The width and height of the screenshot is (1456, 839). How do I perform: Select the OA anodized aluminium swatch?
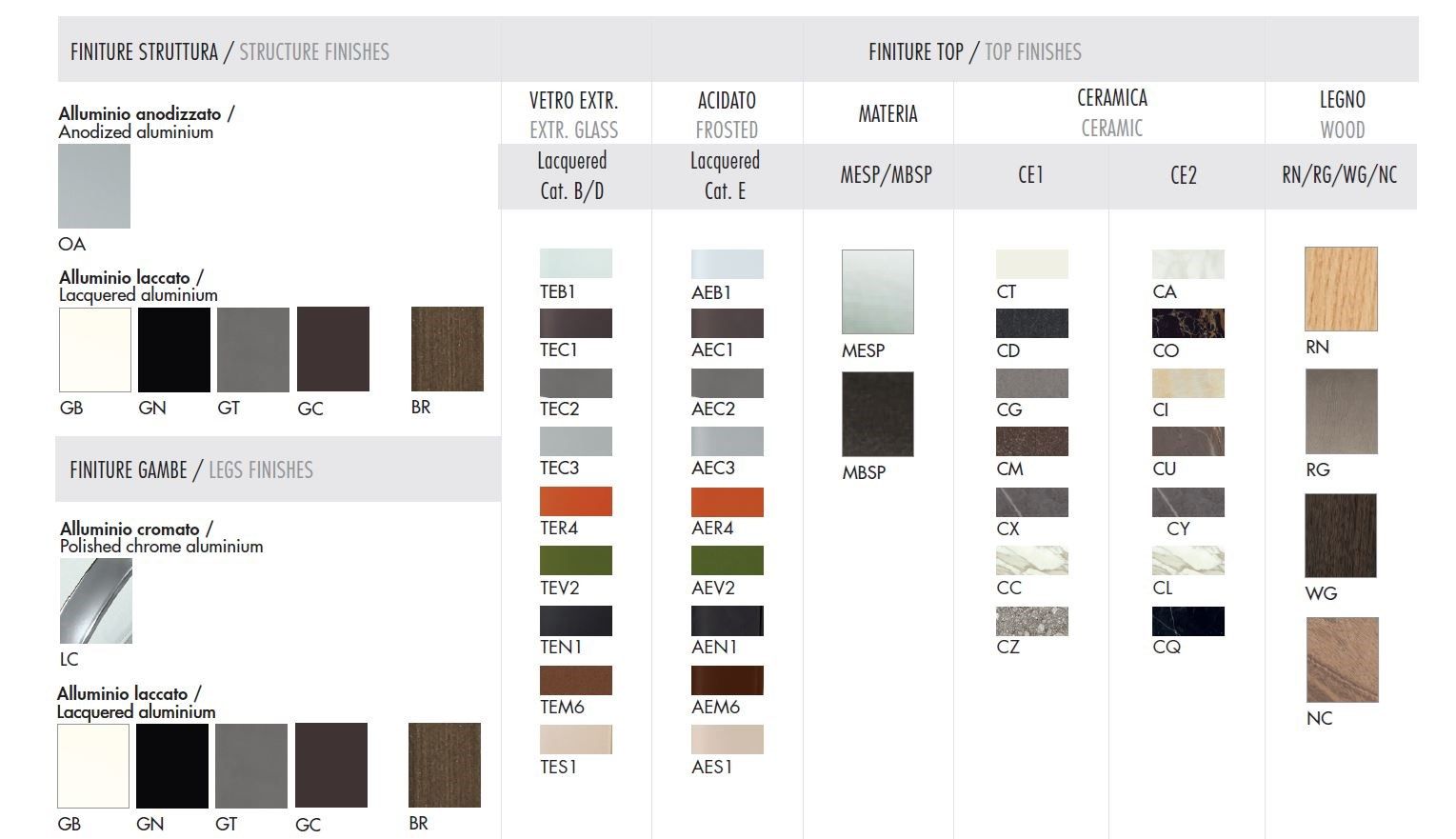tap(94, 187)
